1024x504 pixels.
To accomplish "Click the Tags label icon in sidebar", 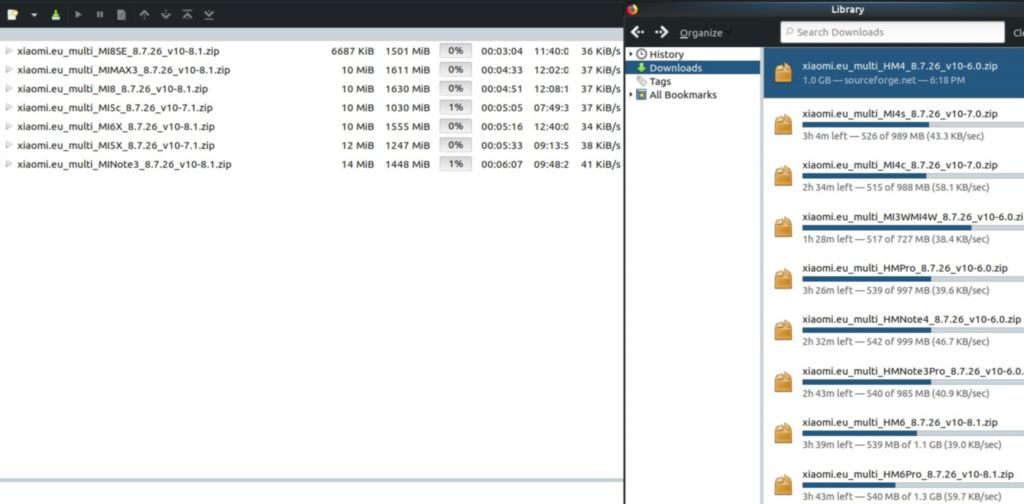I will point(641,81).
